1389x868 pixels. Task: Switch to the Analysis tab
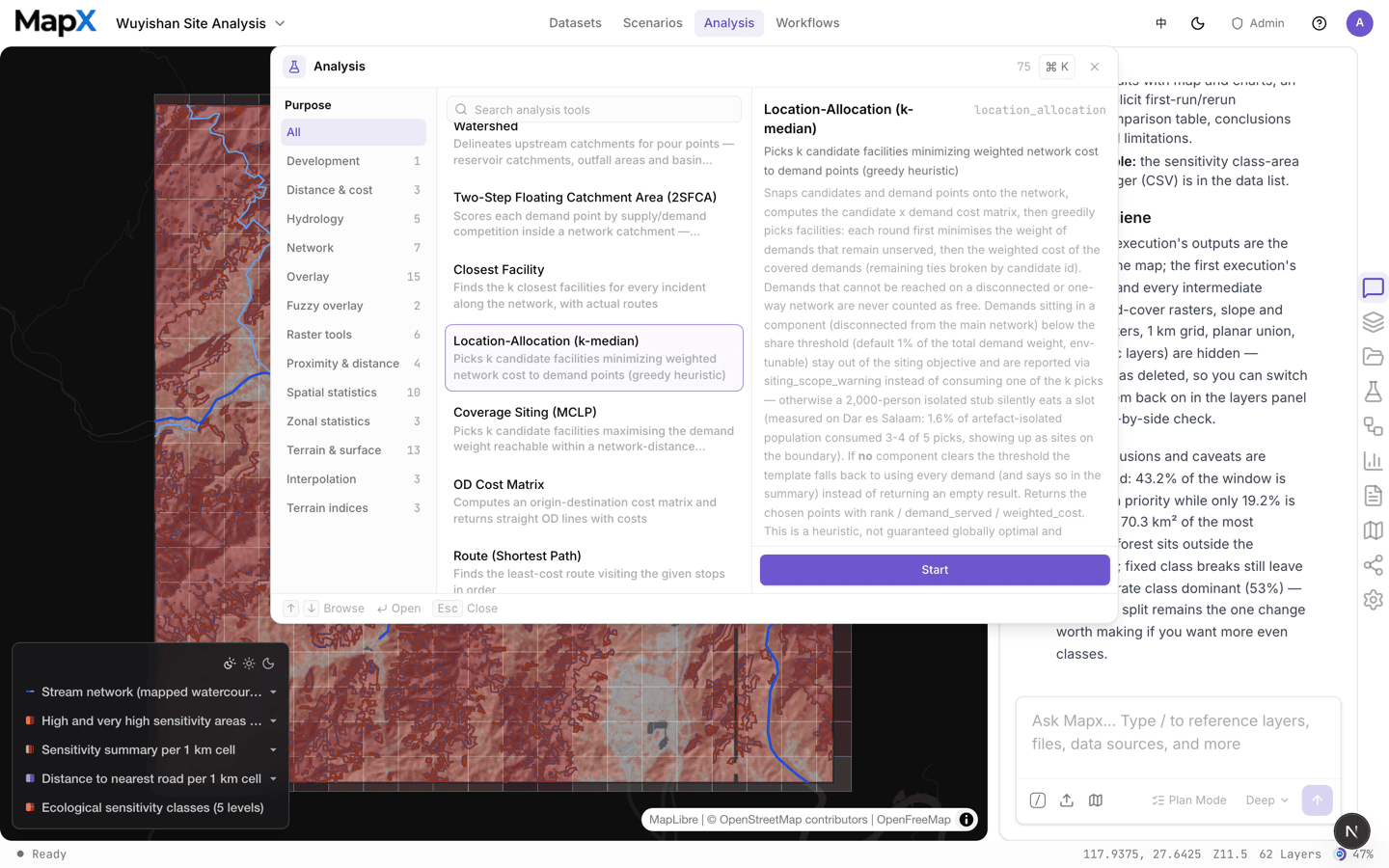point(729,23)
